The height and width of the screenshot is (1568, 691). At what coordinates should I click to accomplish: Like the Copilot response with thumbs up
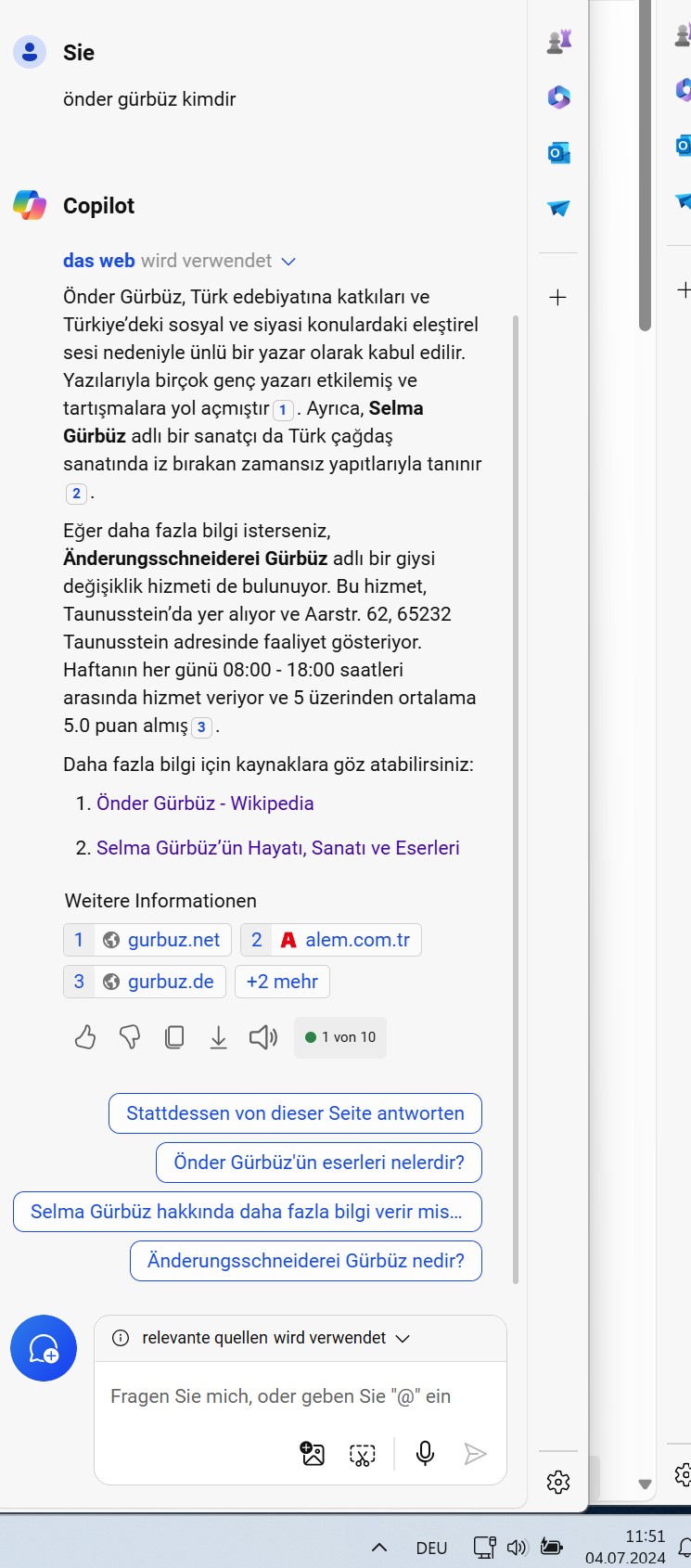[x=85, y=1037]
